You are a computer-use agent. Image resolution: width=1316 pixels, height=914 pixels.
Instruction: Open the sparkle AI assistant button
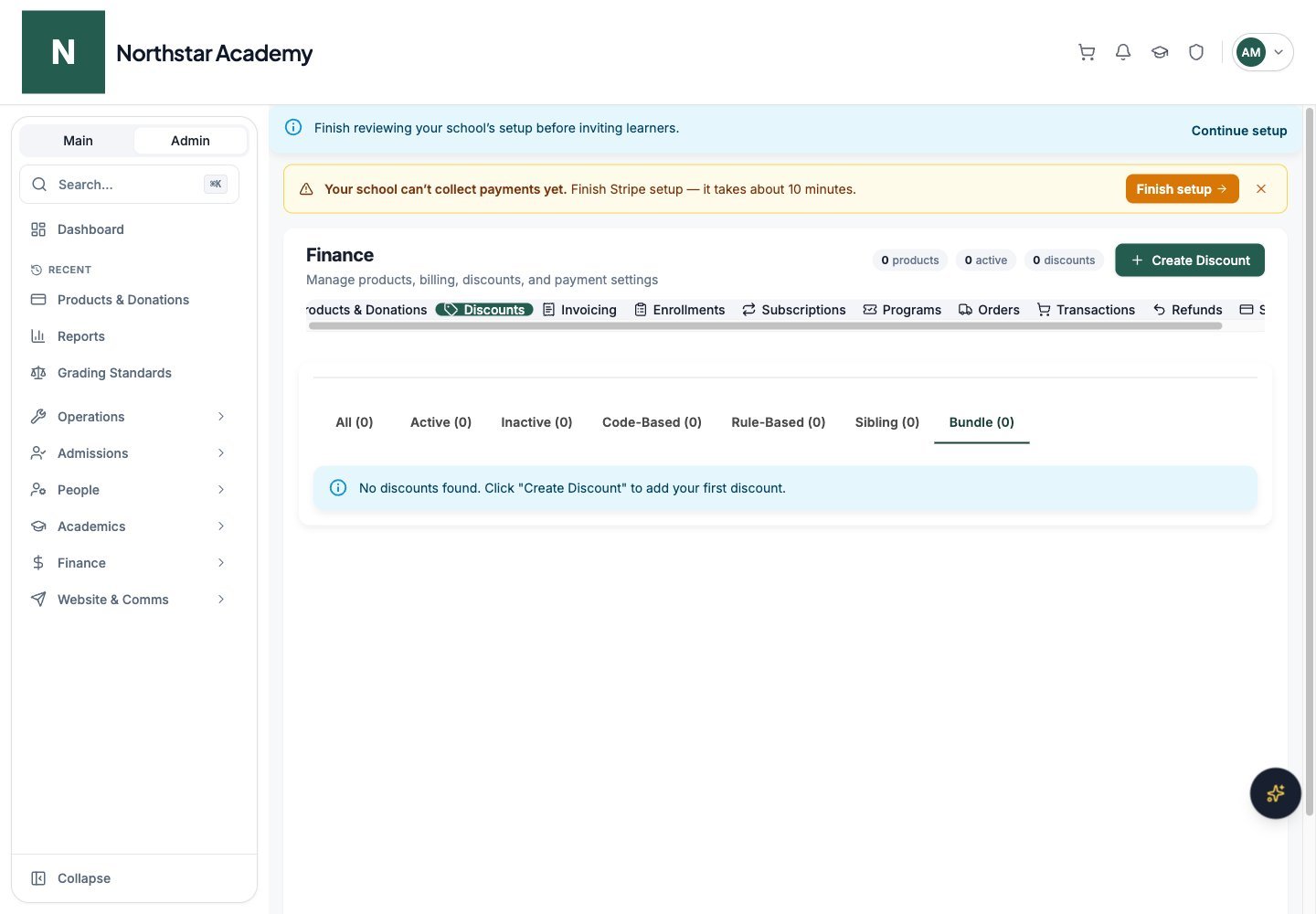click(x=1276, y=793)
